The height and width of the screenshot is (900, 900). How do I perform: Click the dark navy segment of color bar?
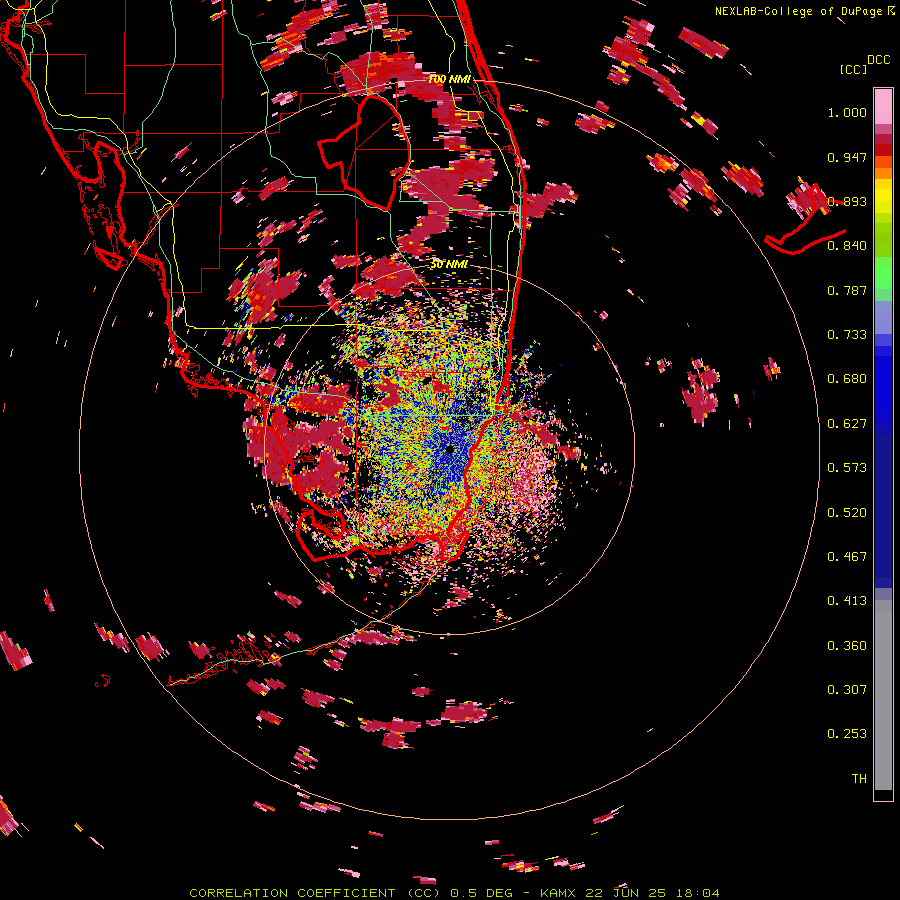click(883, 511)
